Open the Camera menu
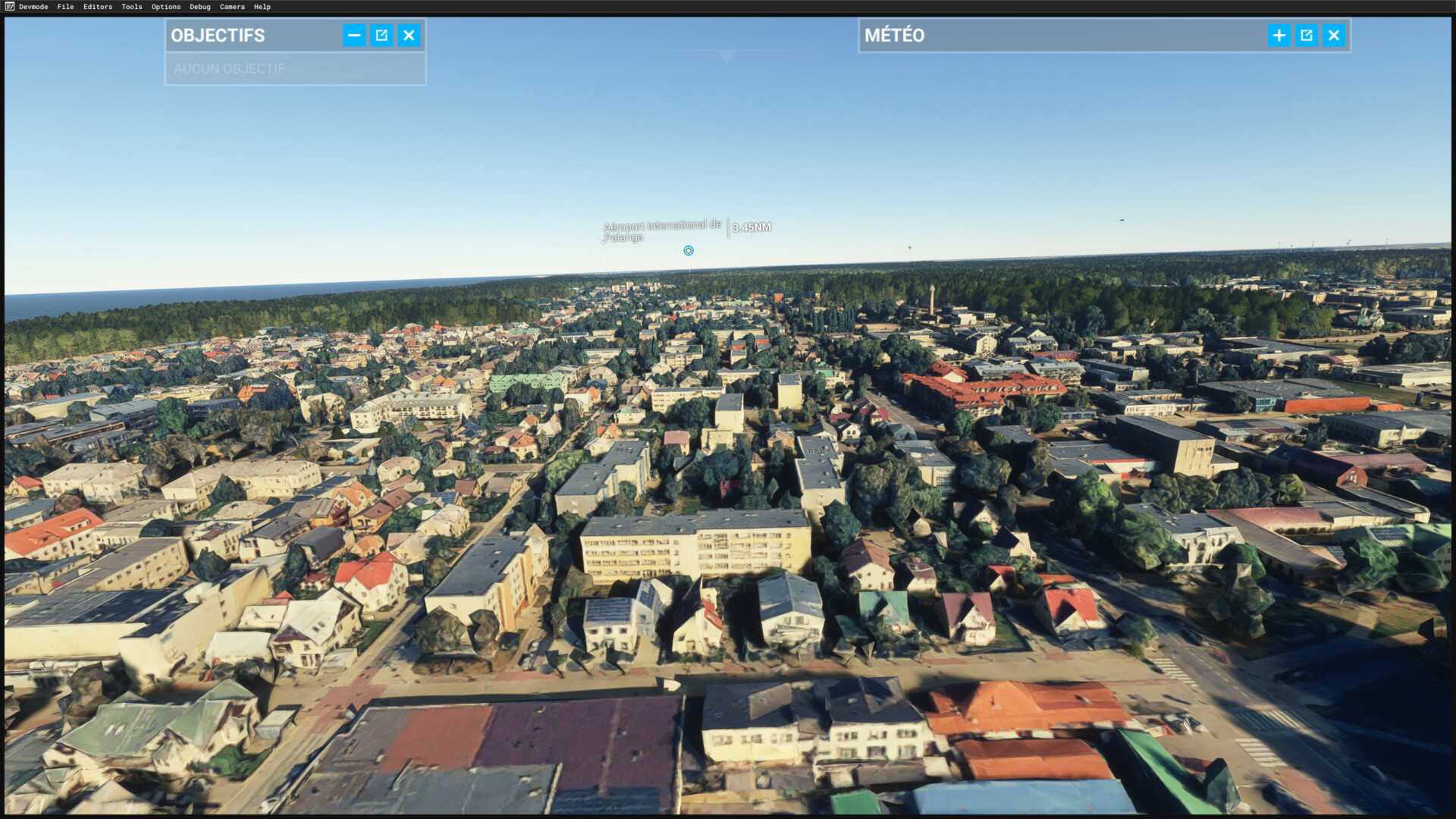 pos(232,7)
